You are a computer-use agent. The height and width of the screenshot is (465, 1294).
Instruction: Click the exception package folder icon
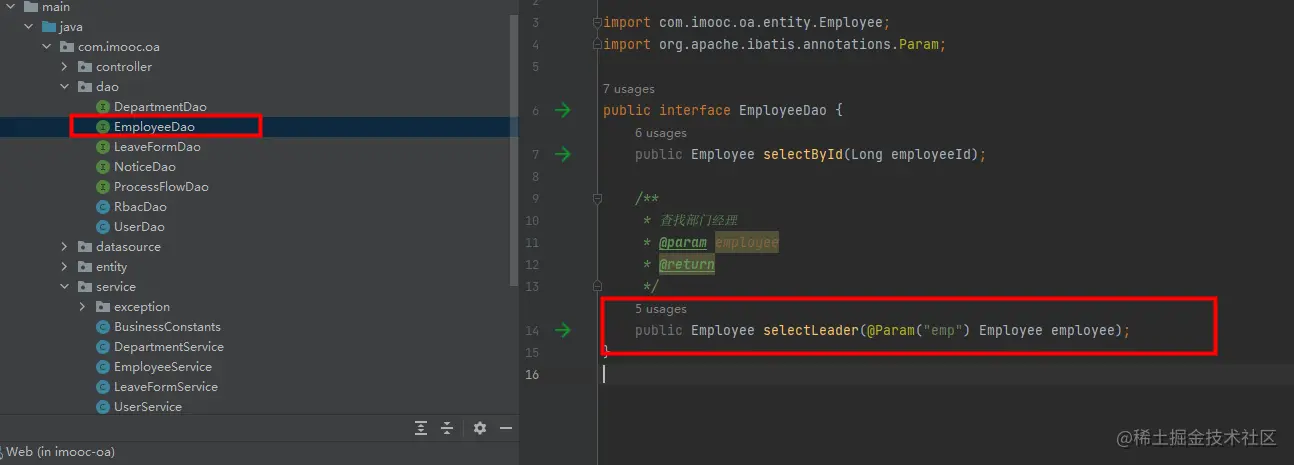point(103,307)
